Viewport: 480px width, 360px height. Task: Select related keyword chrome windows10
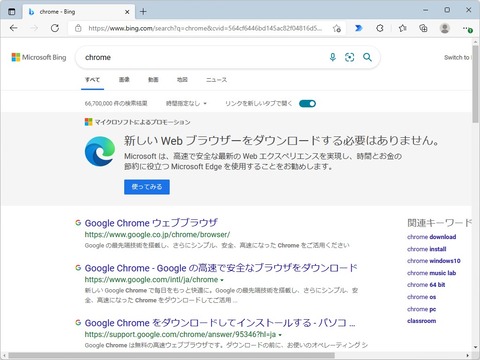(434, 261)
